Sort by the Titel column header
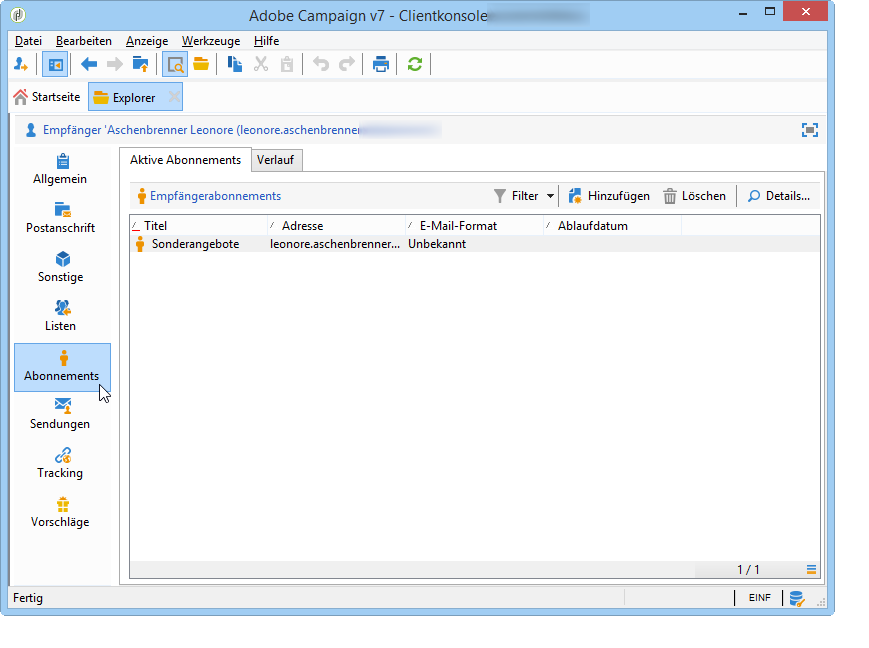The image size is (869, 648). click(x=198, y=226)
